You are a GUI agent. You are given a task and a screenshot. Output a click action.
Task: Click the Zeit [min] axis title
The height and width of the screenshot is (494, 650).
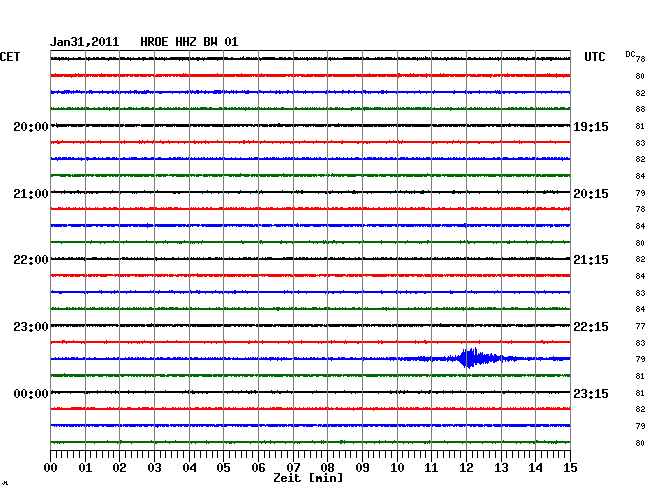click(308, 478)
